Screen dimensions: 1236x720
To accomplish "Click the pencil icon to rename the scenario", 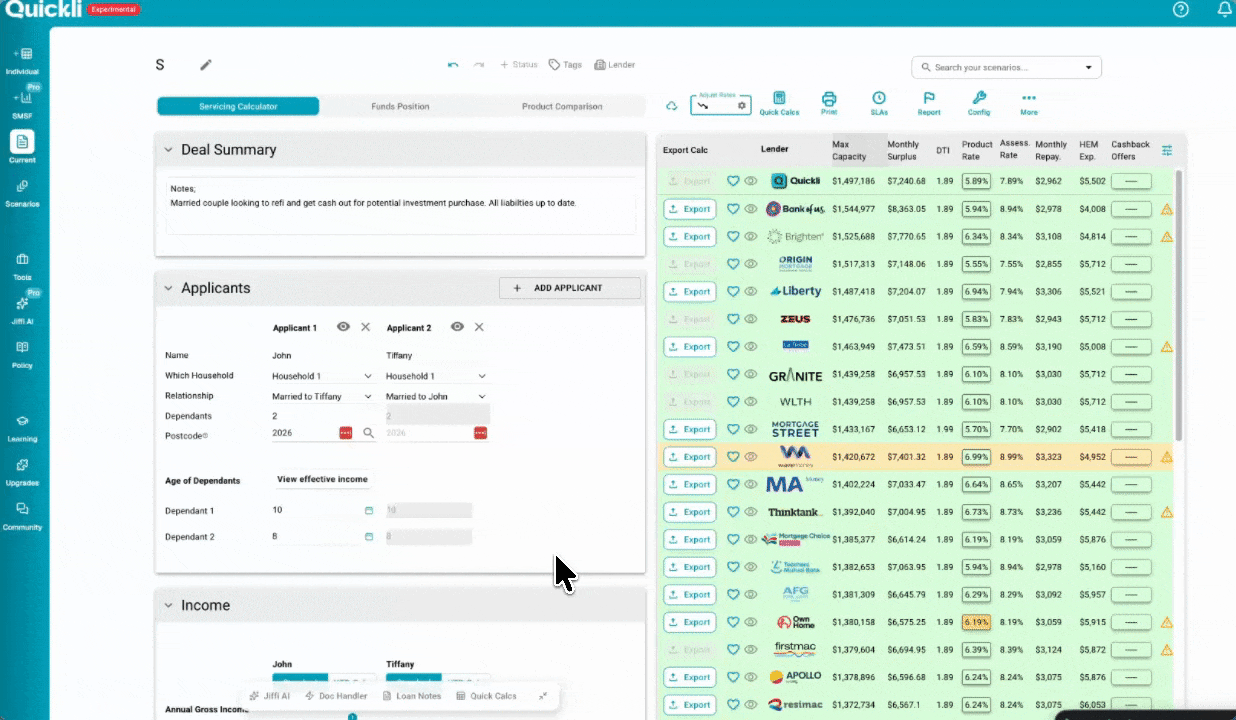I will (x=206, y=64).
